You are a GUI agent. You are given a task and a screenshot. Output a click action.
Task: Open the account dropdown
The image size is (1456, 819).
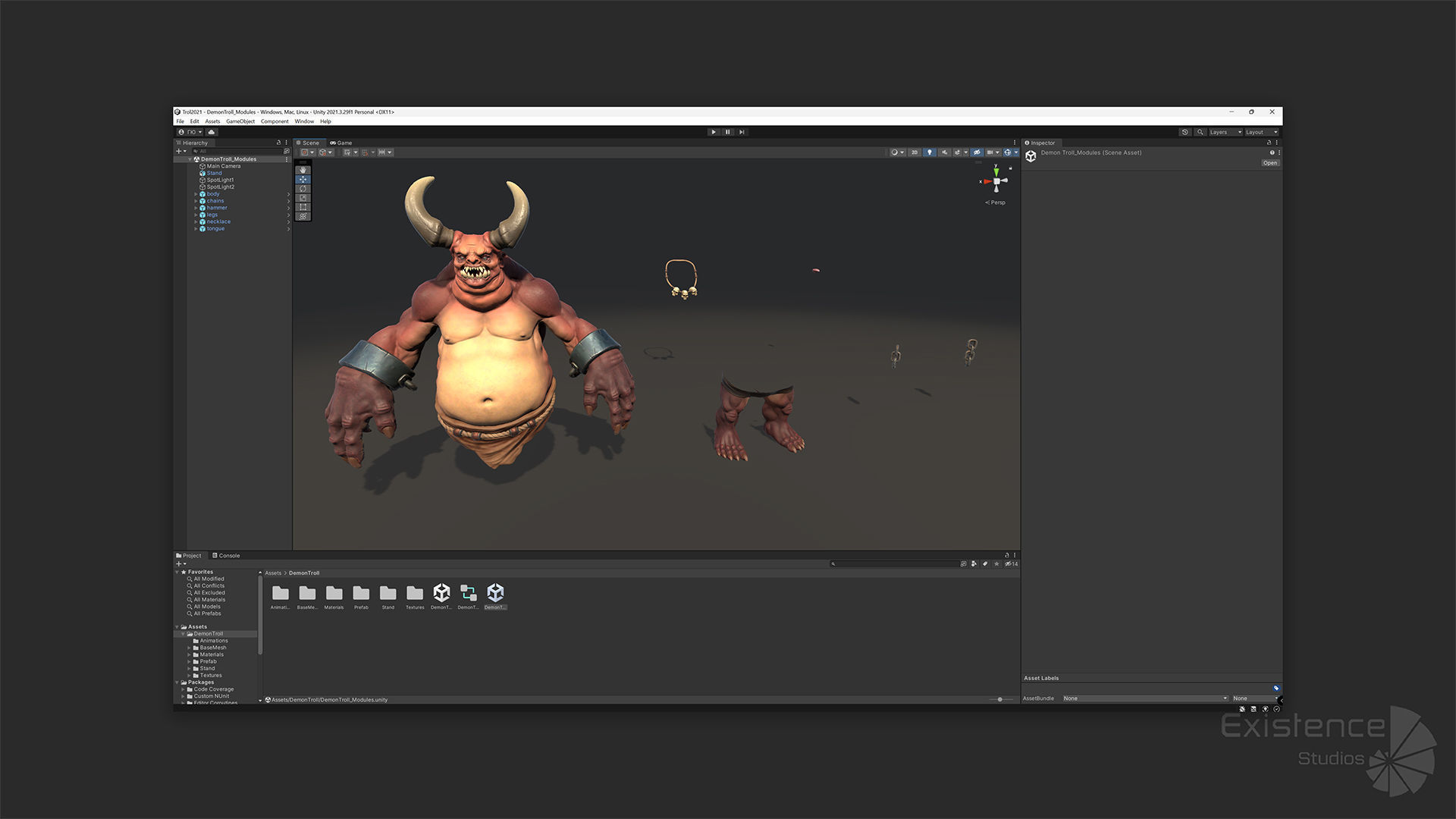(190, 132)
